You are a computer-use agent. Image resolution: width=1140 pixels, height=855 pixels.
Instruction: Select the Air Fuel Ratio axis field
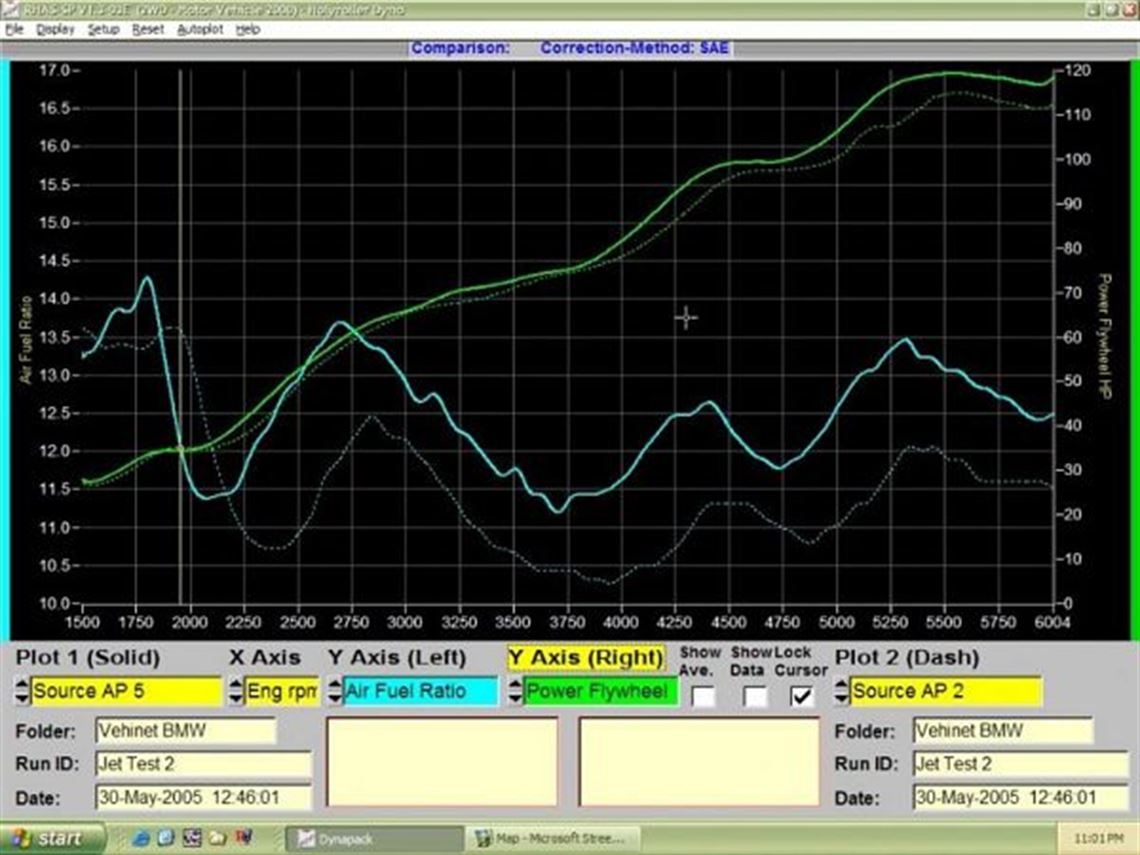[x=421, y=691]
